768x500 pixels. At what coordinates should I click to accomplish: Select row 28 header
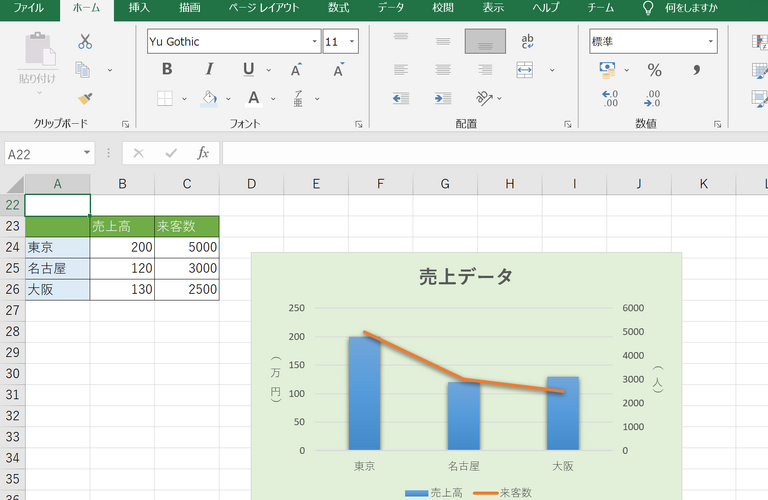pyautogui.click(x=12, y=332)
